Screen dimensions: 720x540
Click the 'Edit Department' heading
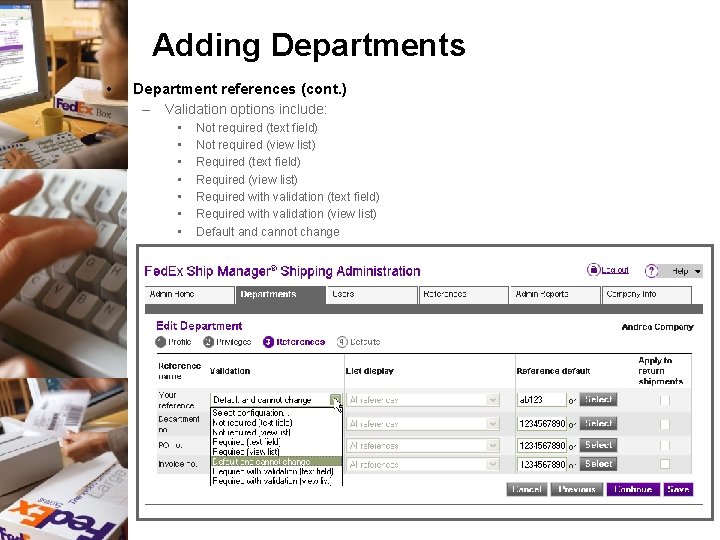(x=199, y=326)
